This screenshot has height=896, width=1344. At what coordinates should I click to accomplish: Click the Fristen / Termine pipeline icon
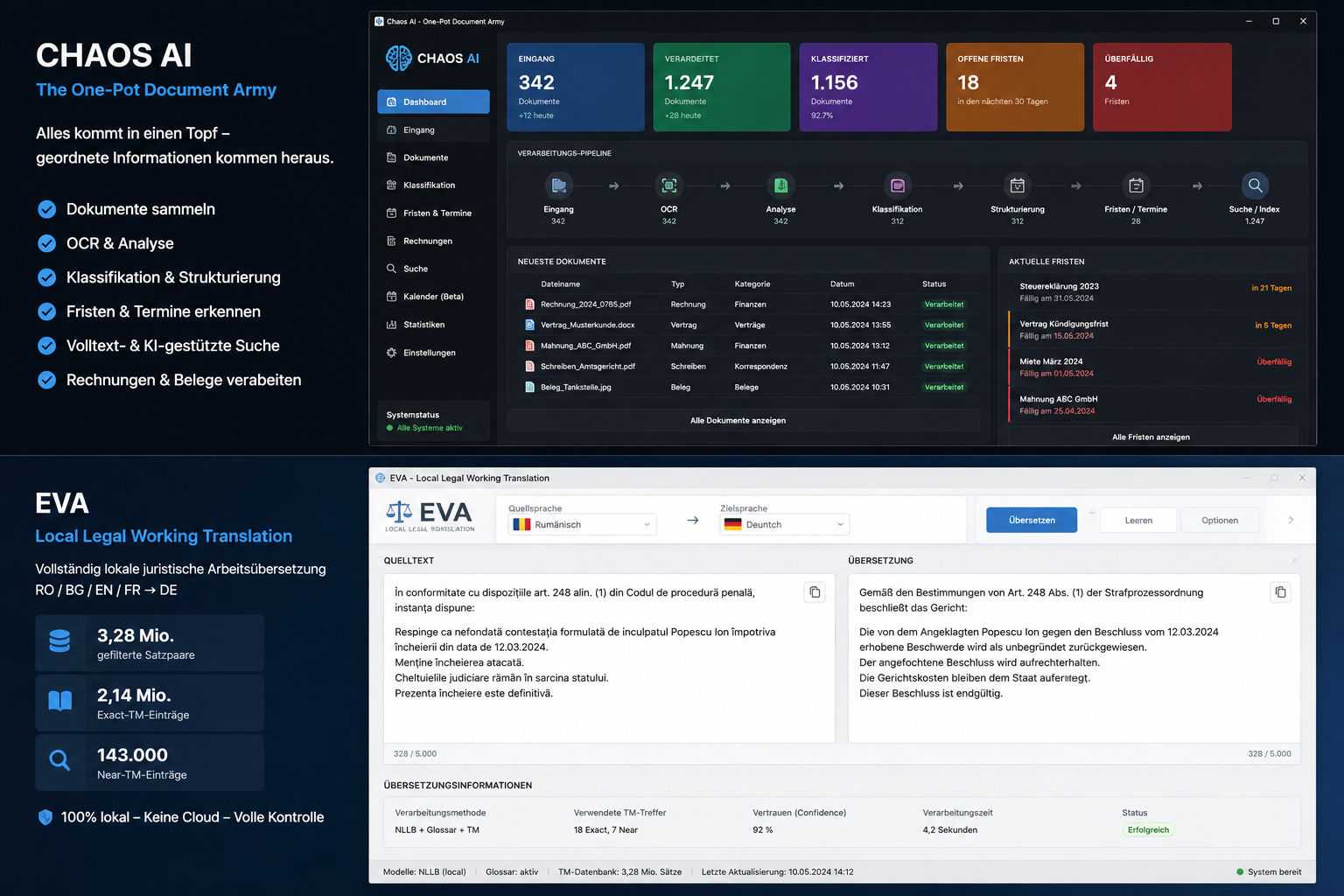pyautogui.click(x=1136, y=185)
